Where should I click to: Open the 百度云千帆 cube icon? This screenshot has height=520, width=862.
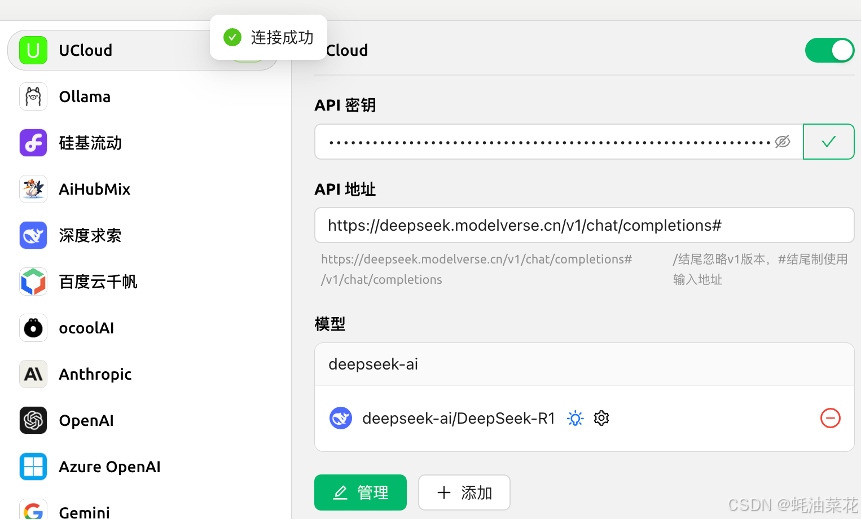pyautogui.click(x=33, y=281)
